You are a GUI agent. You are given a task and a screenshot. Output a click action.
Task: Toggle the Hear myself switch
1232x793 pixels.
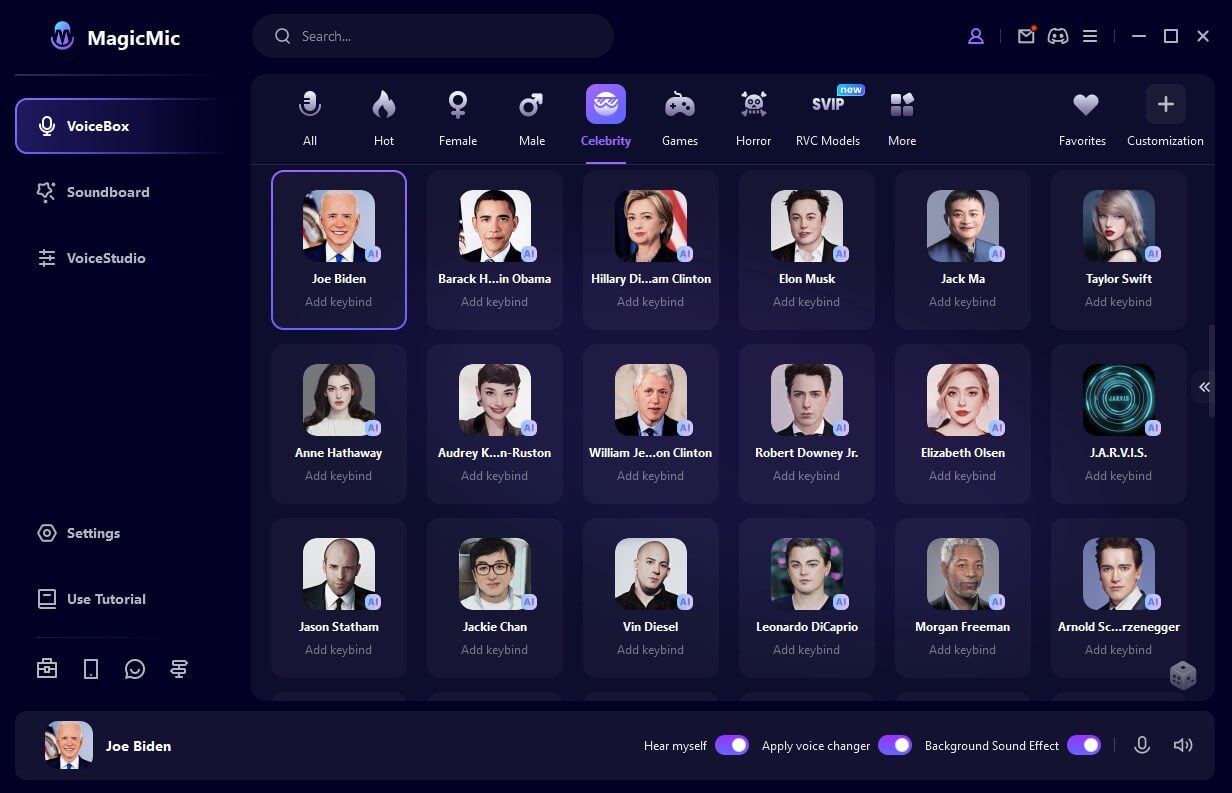[x=731, y=745]
